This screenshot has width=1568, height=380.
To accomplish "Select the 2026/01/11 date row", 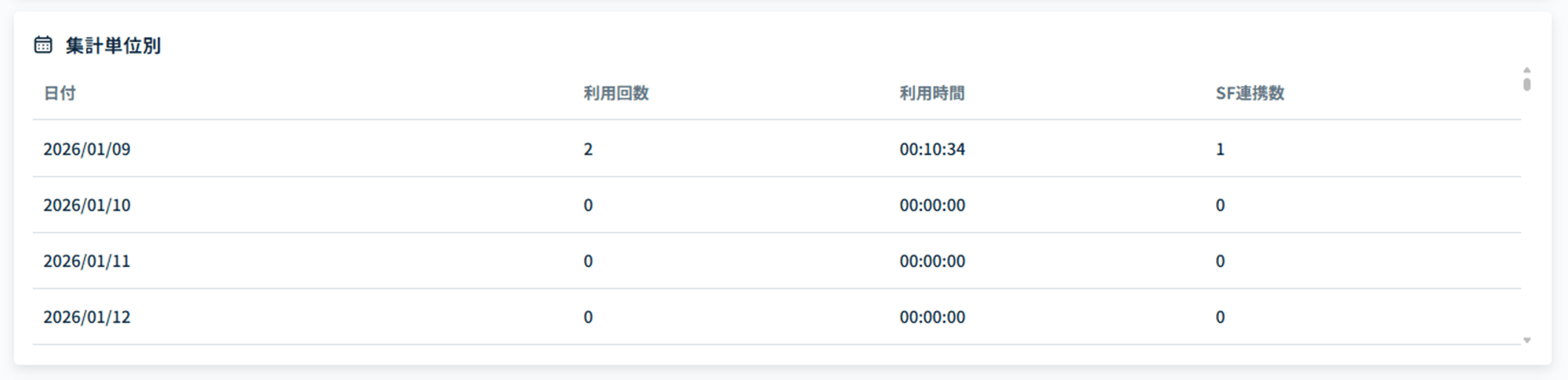I will pos(87,261).
